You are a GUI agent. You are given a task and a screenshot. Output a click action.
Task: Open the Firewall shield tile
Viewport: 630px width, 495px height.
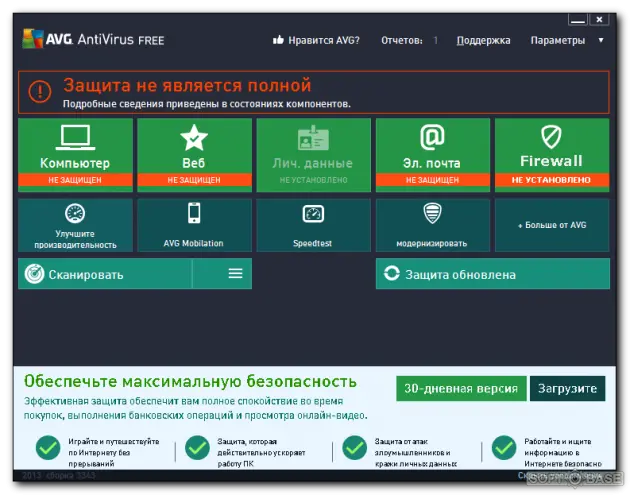point(551,153)
